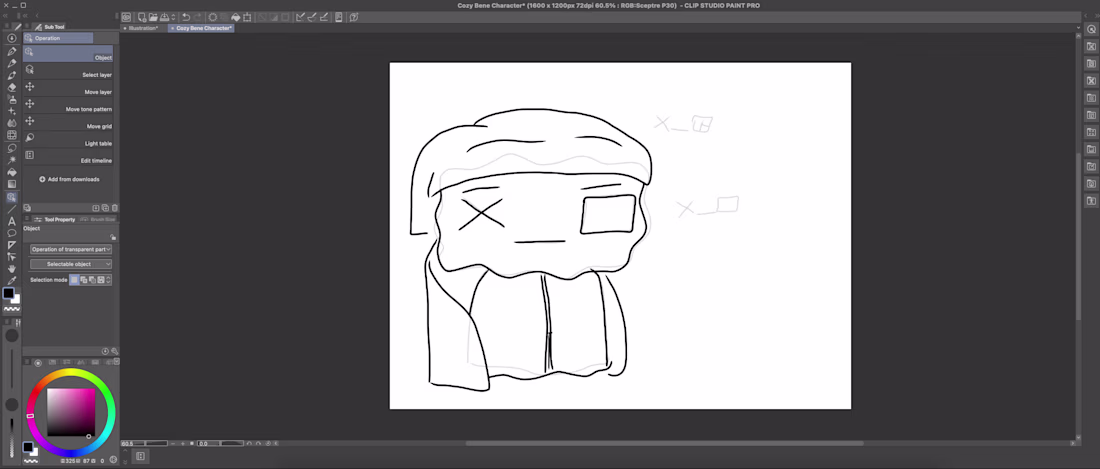The image size is (1100, 469).
Task: Select the Gradient tool
Action: [12, 184]
